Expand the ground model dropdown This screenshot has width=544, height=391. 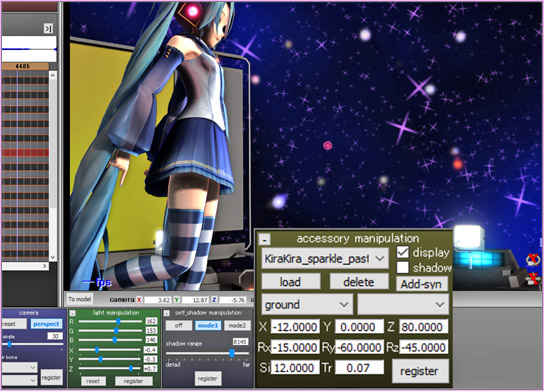coord(307,305)
